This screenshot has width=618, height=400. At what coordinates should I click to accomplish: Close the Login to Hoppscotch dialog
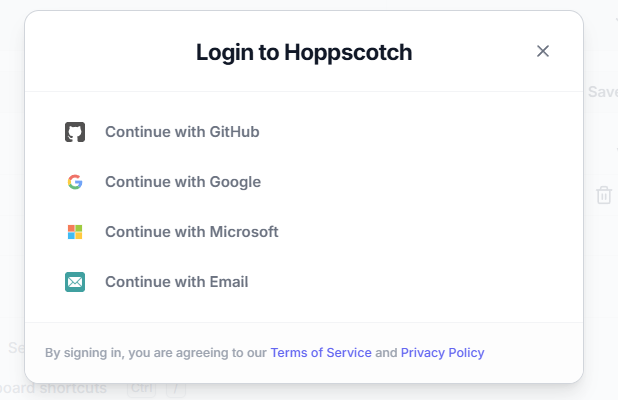click(x=543, y=51)
